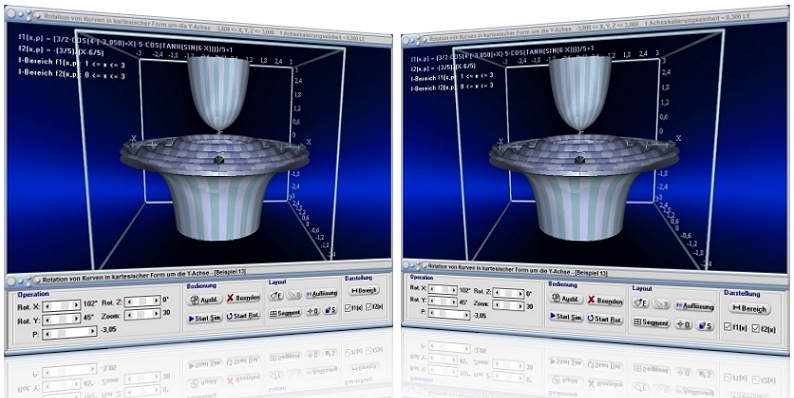Click the 0 reset-position button in right window

[x=683, y=324]
